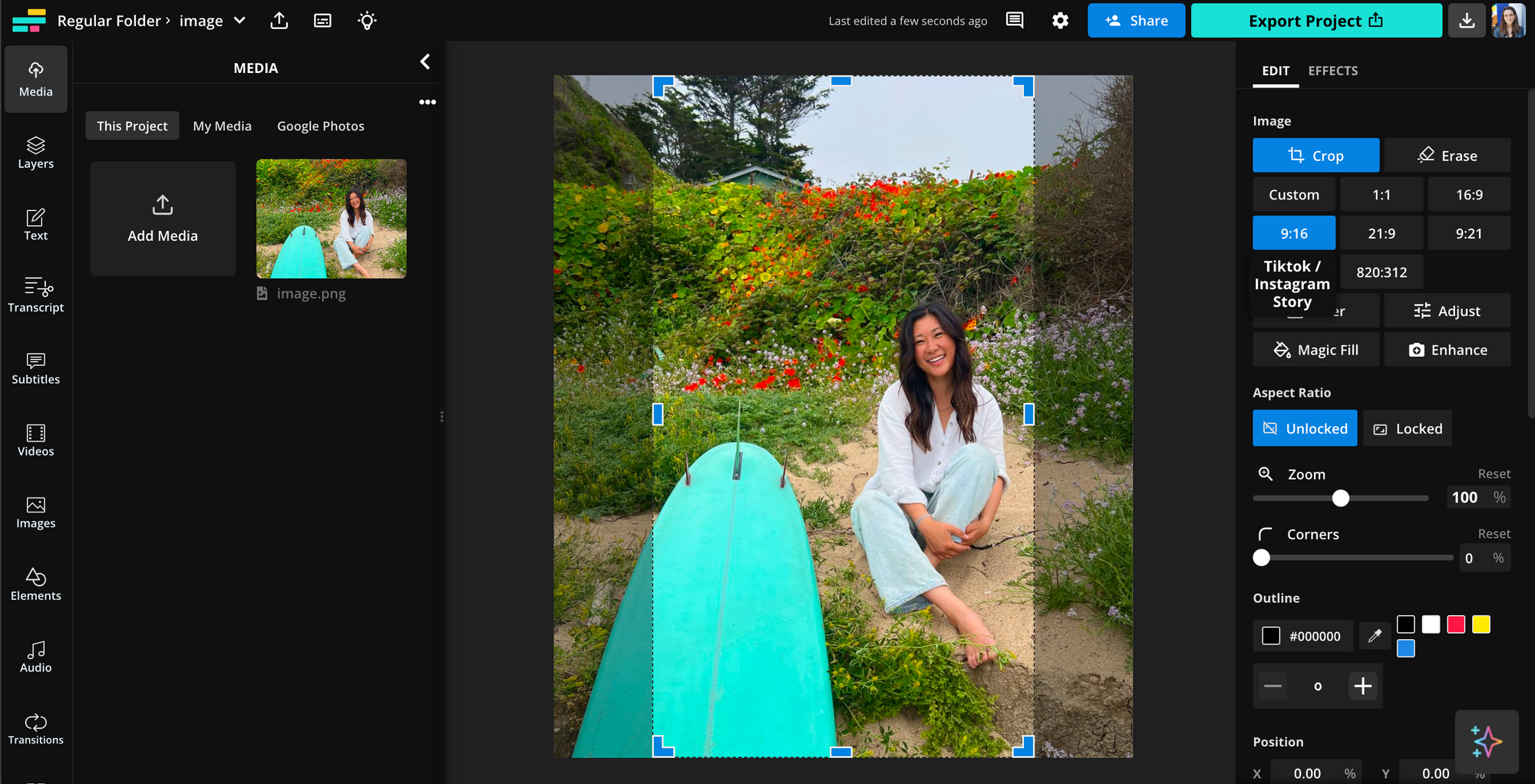The width and height of the screenshot is (1535, 784).
Task: Click the lightbulb tips icon
Action: [x=367, y=21]
